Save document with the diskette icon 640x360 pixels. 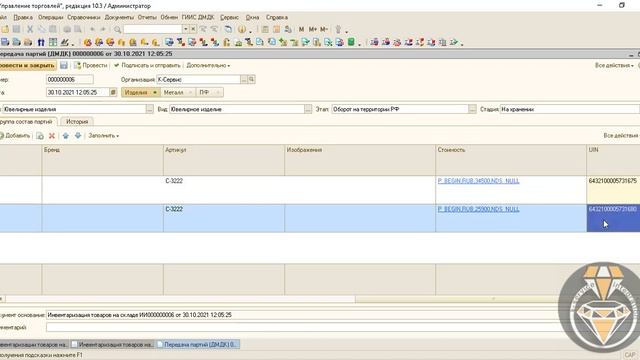pos(64,65)
